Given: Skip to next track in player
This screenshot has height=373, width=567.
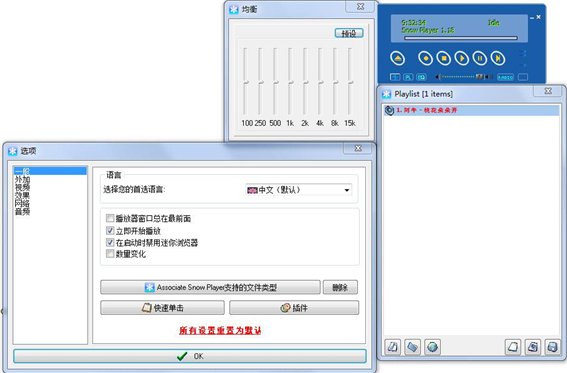Looking at the screenshot, I should tap(498, 58).
